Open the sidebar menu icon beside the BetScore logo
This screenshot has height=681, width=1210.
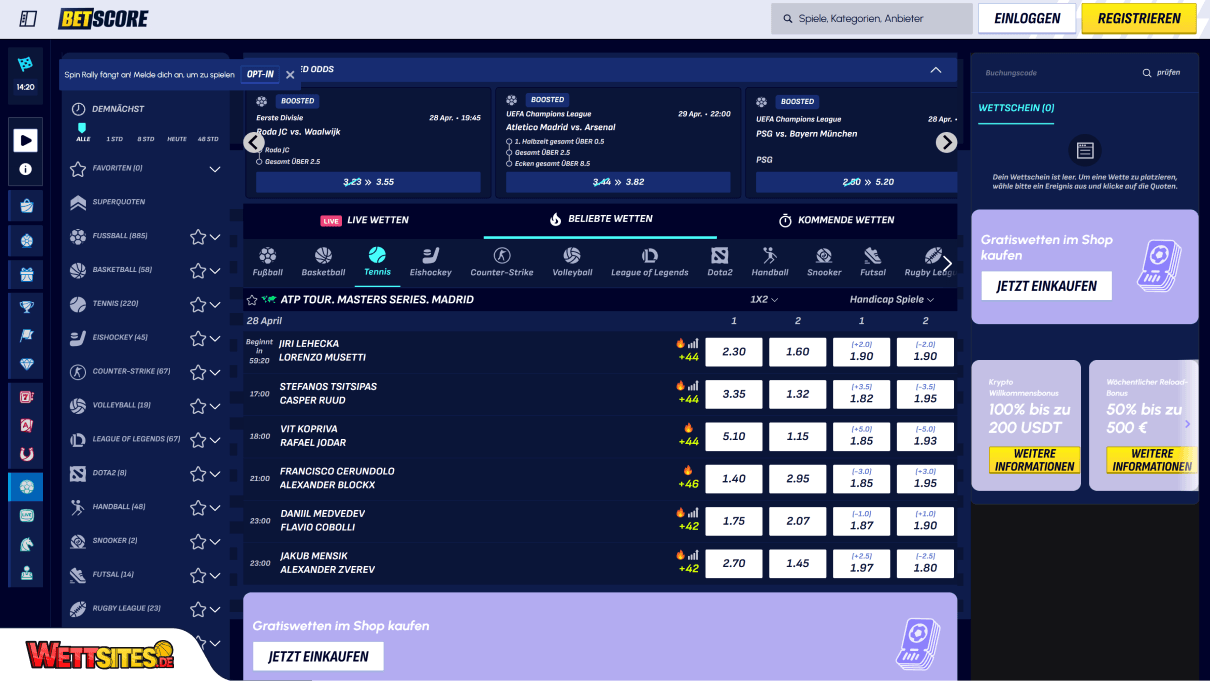[x=28, y=19]
